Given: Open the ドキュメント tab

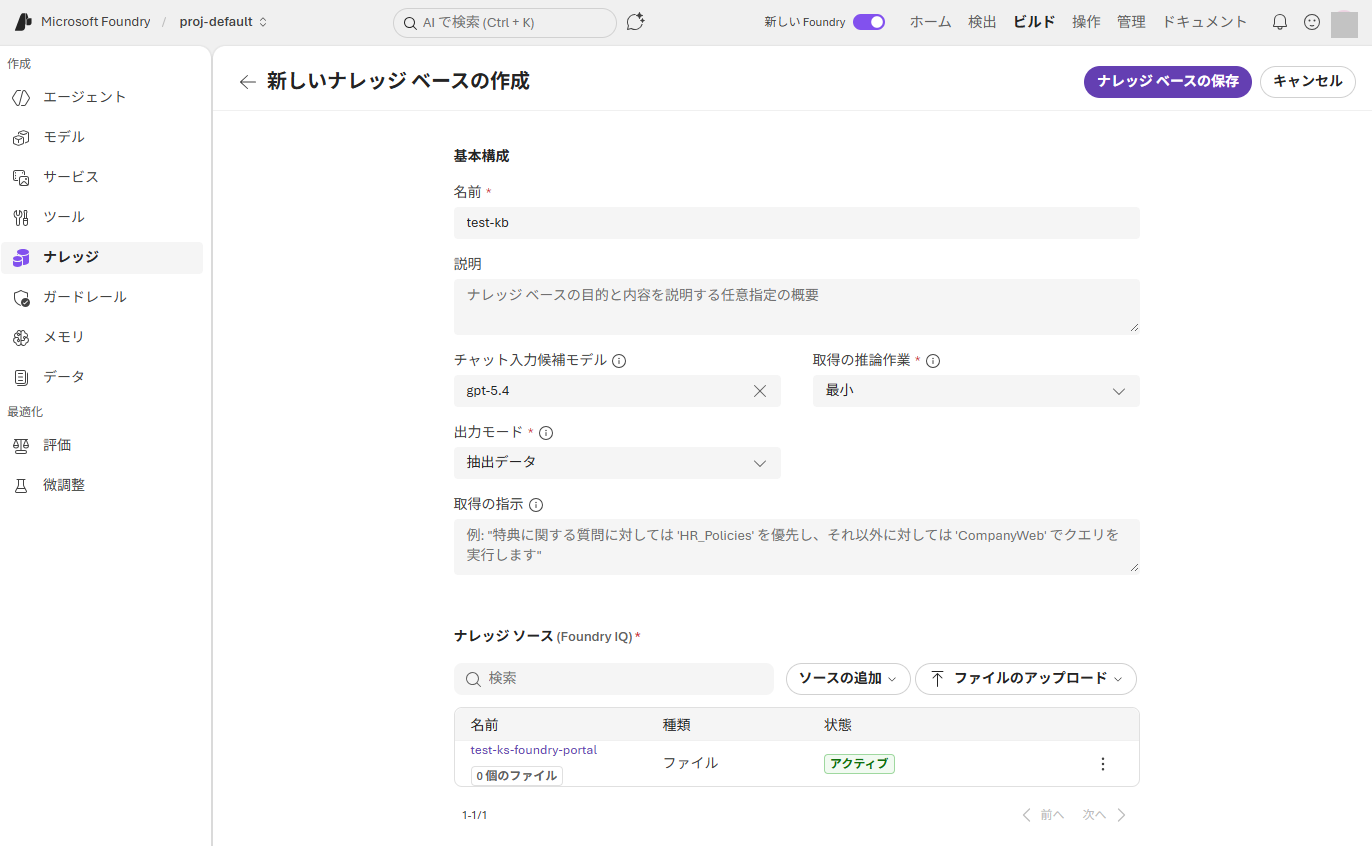Looking at the screenshot, I should coord(1205,22).
